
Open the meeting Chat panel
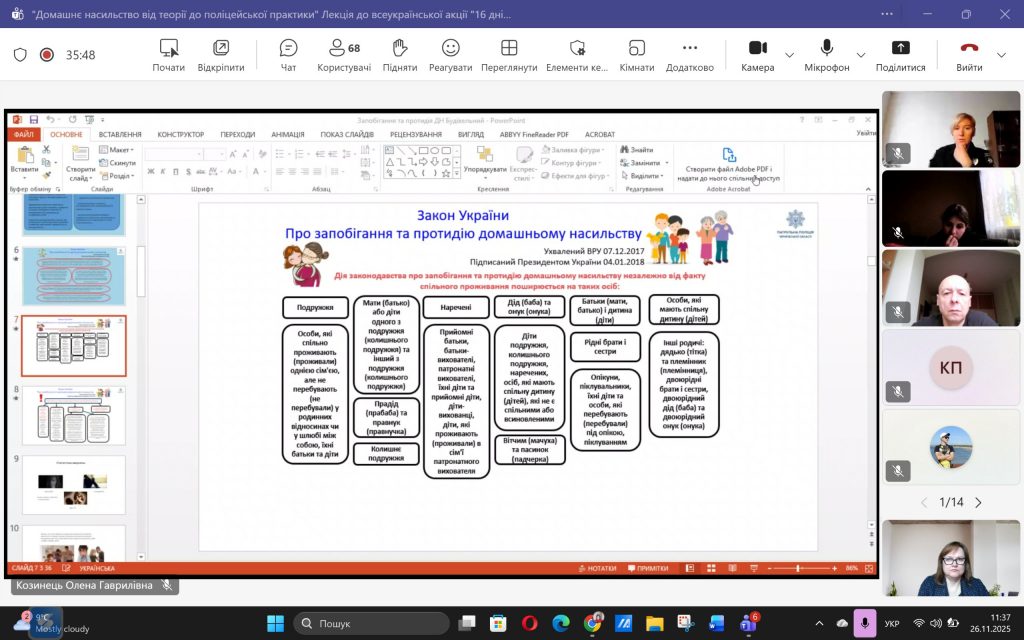point(288,55)
